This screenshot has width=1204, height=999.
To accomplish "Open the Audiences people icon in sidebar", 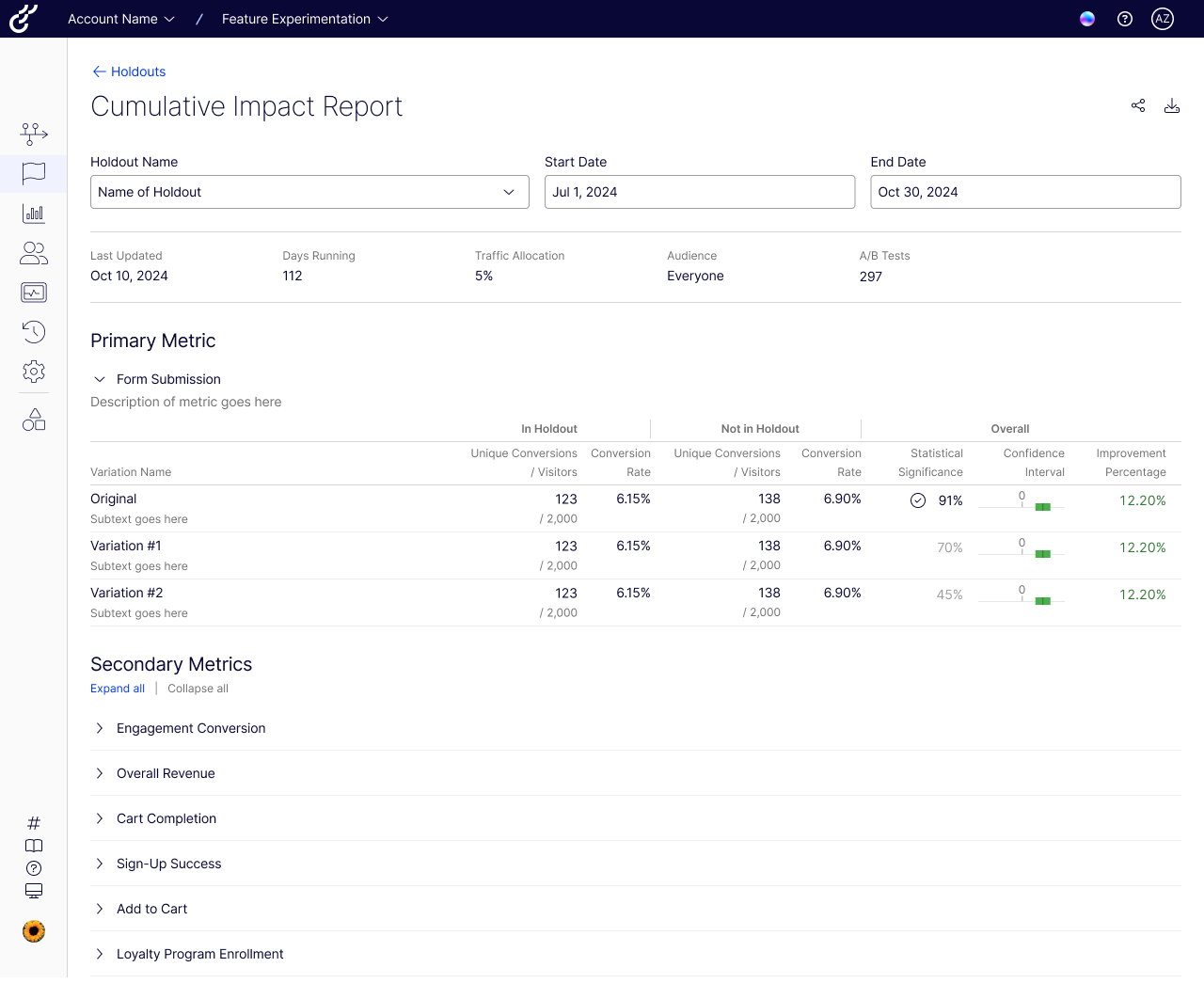I will tap(33, 253).
